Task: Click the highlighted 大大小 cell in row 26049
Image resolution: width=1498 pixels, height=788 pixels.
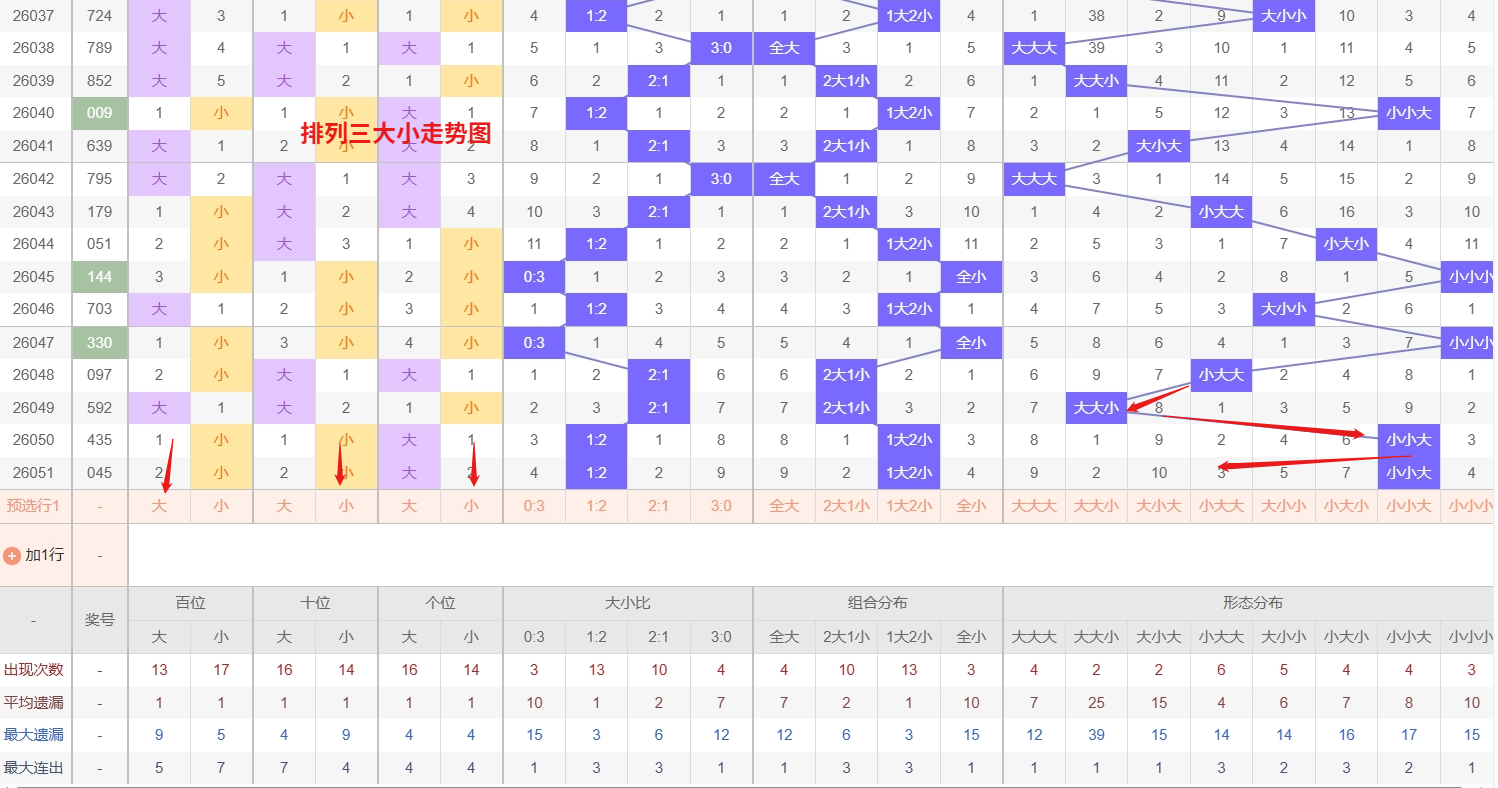Action: coord(1096,408)
